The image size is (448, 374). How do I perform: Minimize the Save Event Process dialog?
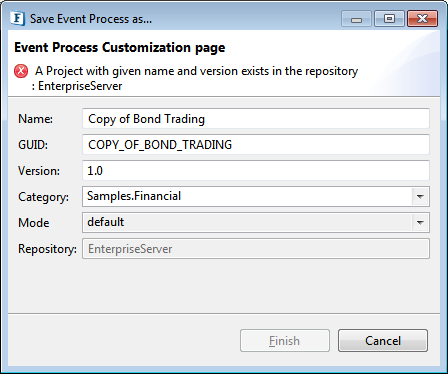[356, 19]
